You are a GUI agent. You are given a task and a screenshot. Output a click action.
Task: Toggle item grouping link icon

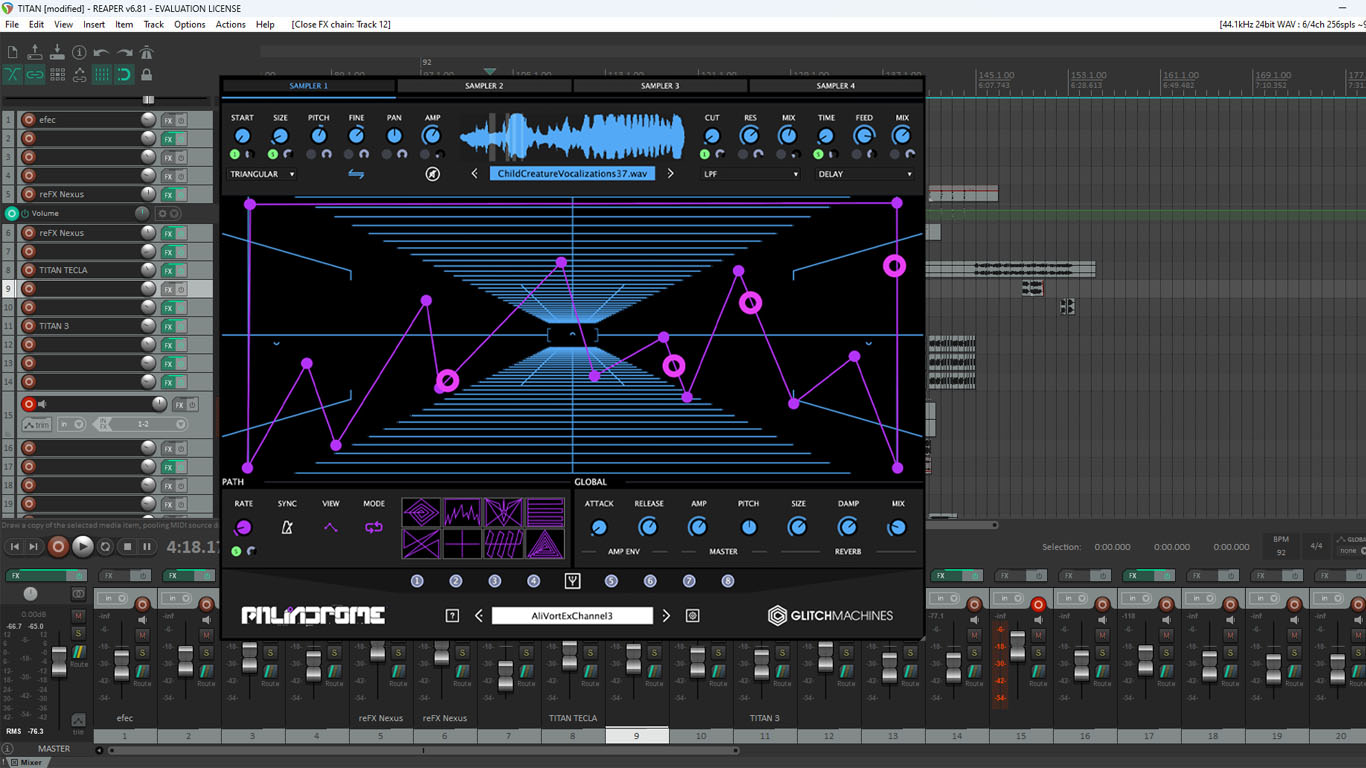(35, 74)
